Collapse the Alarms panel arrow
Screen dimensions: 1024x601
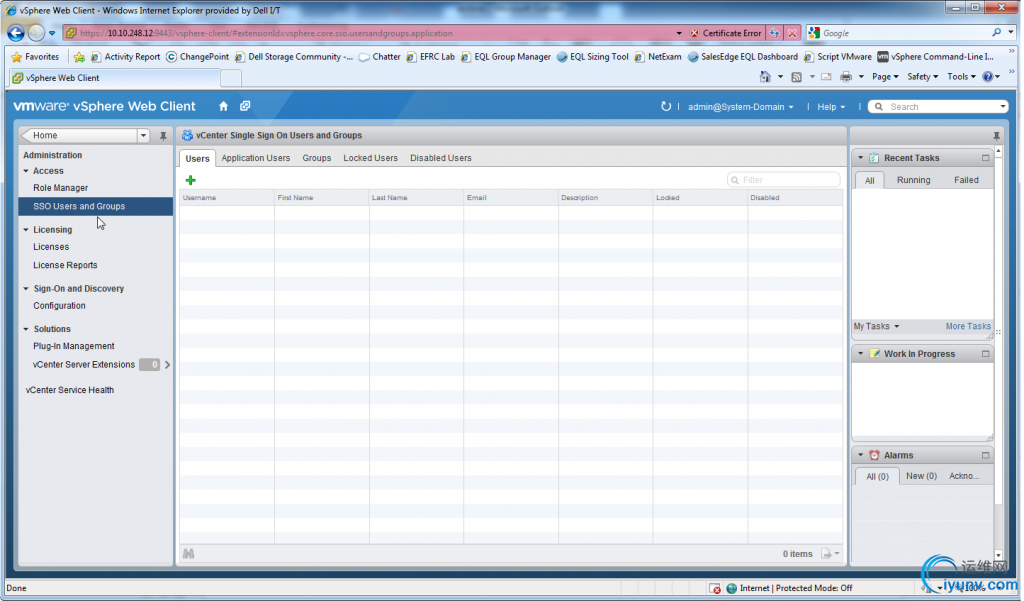coord(861,455)
